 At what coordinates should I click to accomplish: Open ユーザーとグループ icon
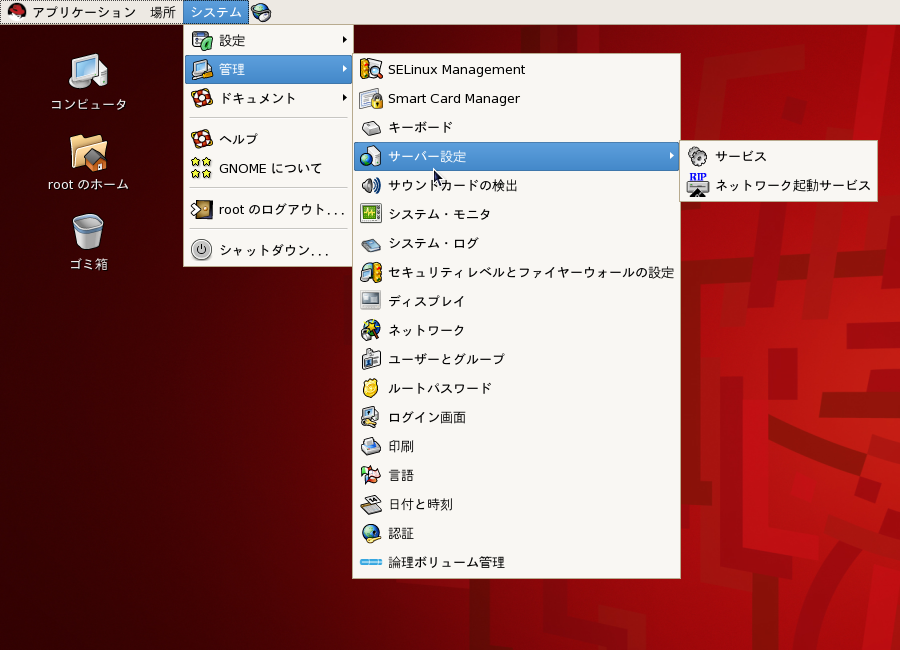[371, 359]
